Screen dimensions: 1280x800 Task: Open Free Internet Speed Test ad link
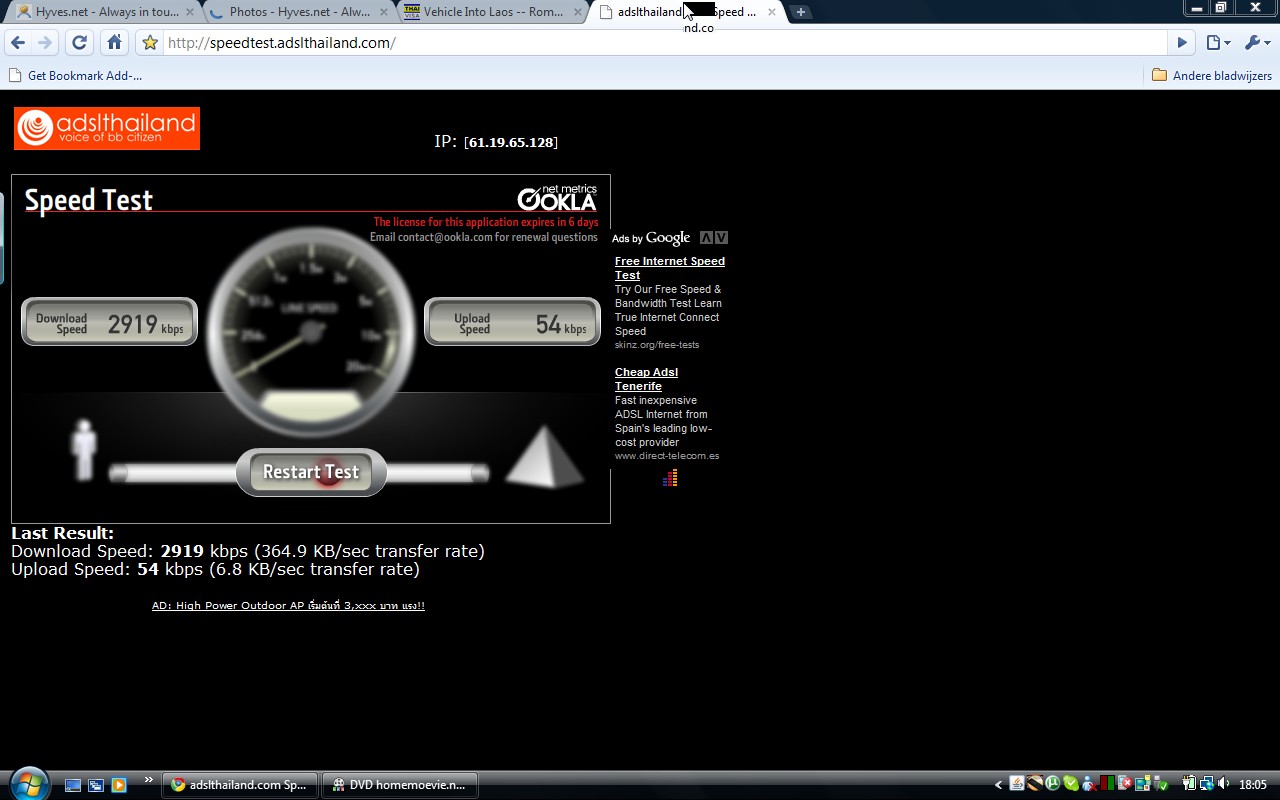pyautogui.click(x=670, y=268)
